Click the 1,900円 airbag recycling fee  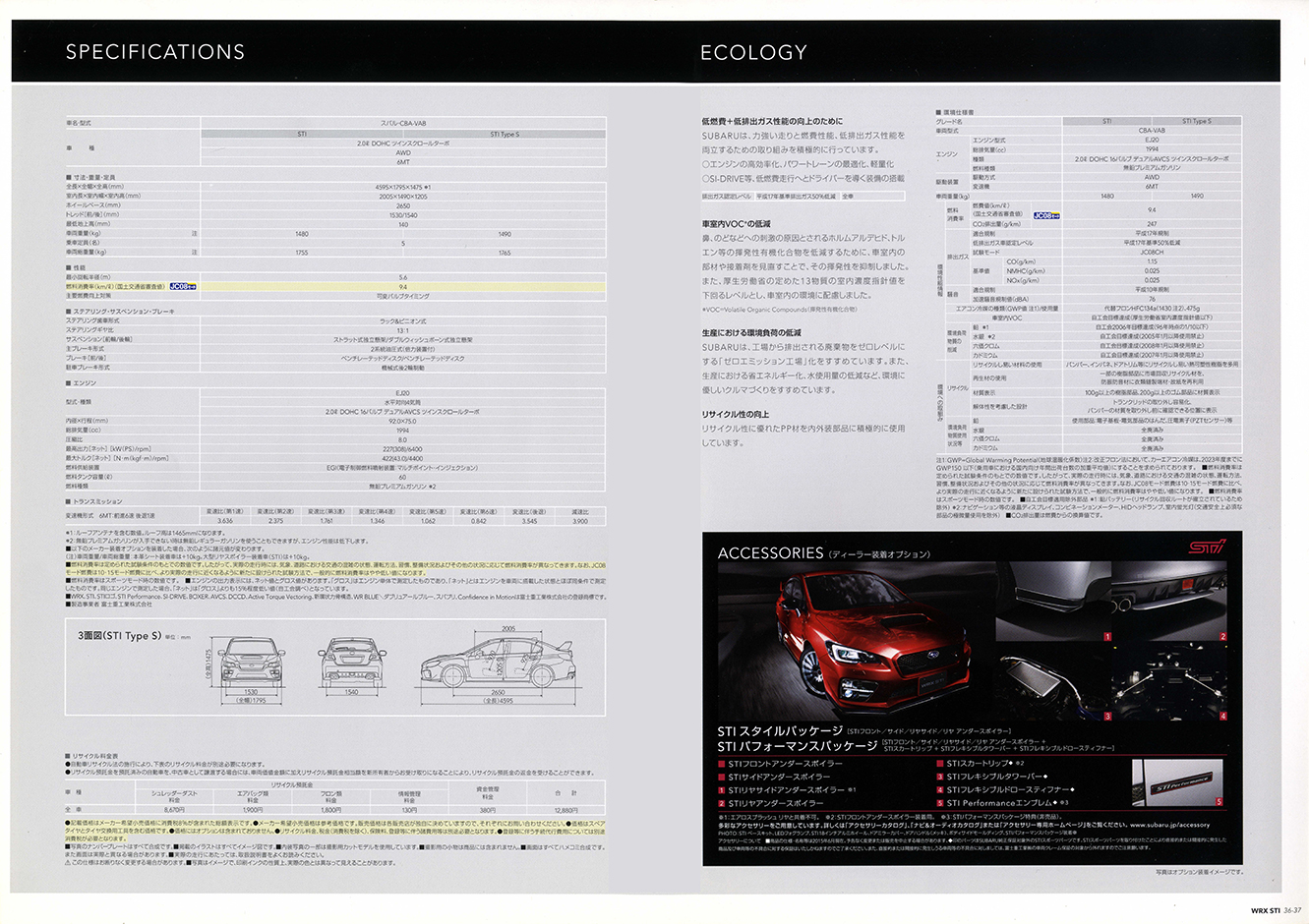pos(253,810)
